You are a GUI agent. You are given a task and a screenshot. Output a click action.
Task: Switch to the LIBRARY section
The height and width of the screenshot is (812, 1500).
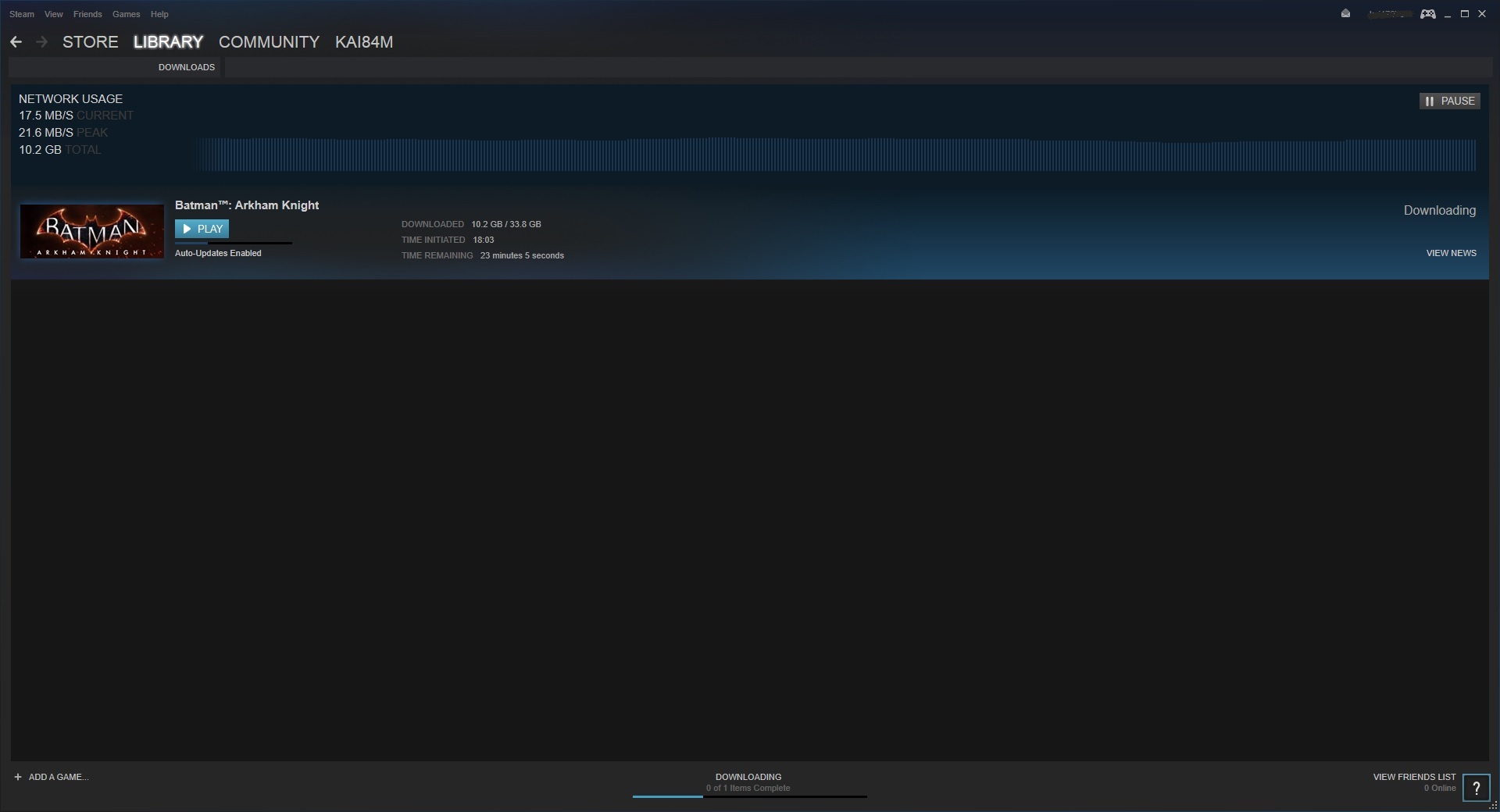click(x=168, y=42)
